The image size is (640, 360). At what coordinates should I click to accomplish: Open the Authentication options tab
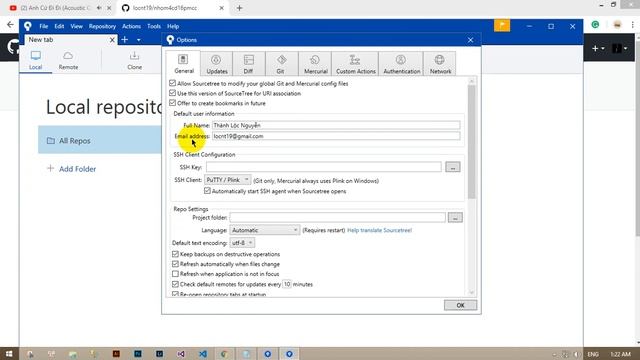(401, 64)
